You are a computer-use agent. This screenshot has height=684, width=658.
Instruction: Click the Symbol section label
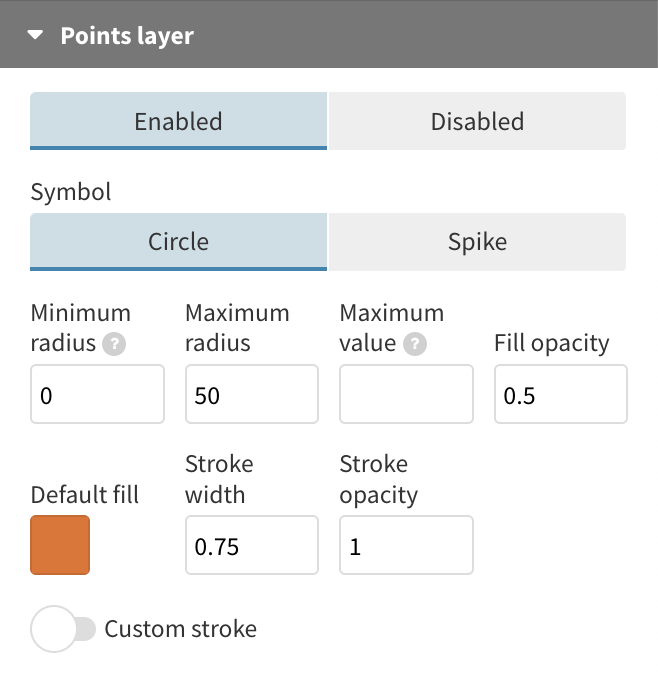coord(71,192)
